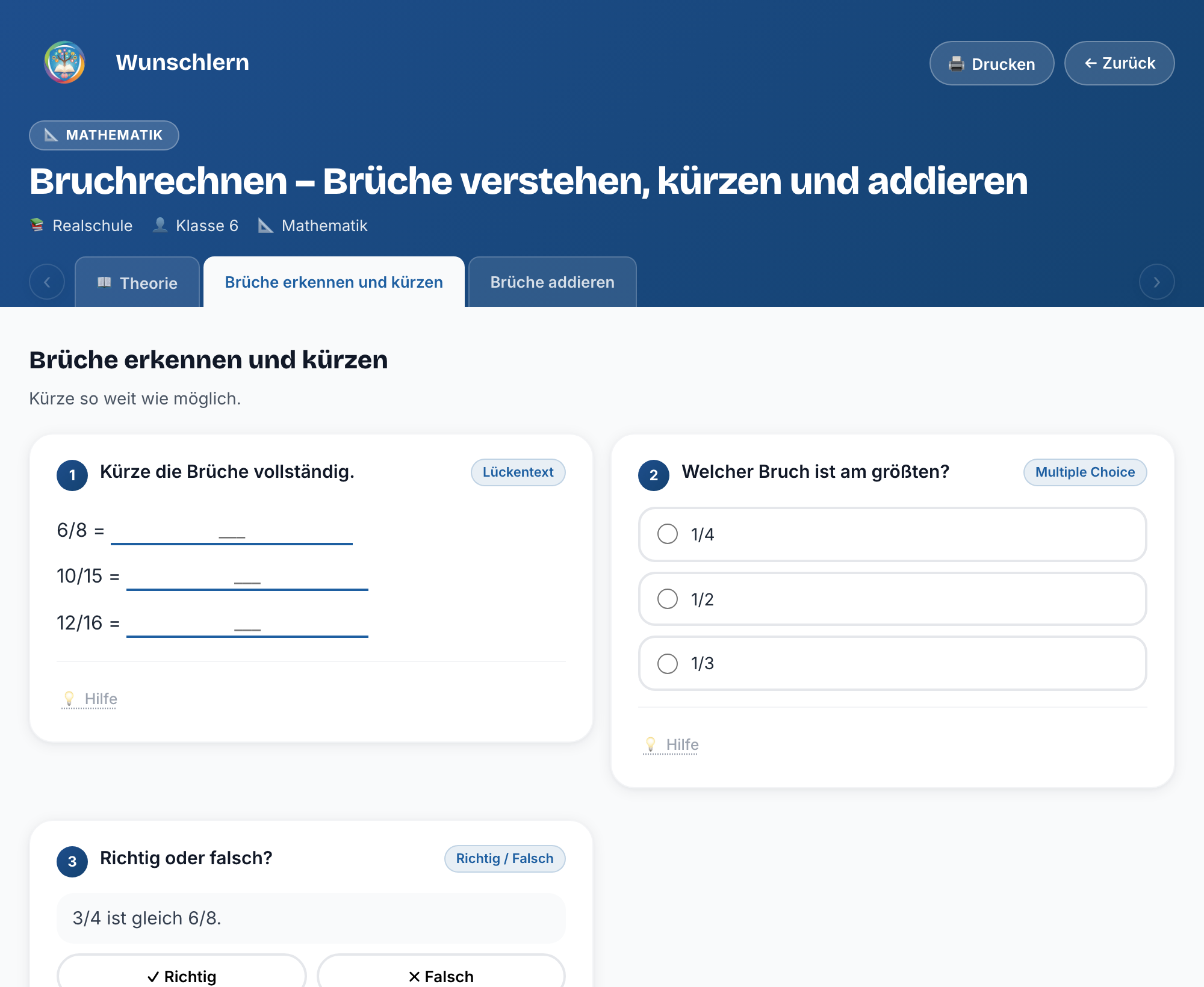Viewport: 1204px width, 987px height.
Task: Click the heading 'Richtig oder falsch?'
Action: (x=186, y=858)
